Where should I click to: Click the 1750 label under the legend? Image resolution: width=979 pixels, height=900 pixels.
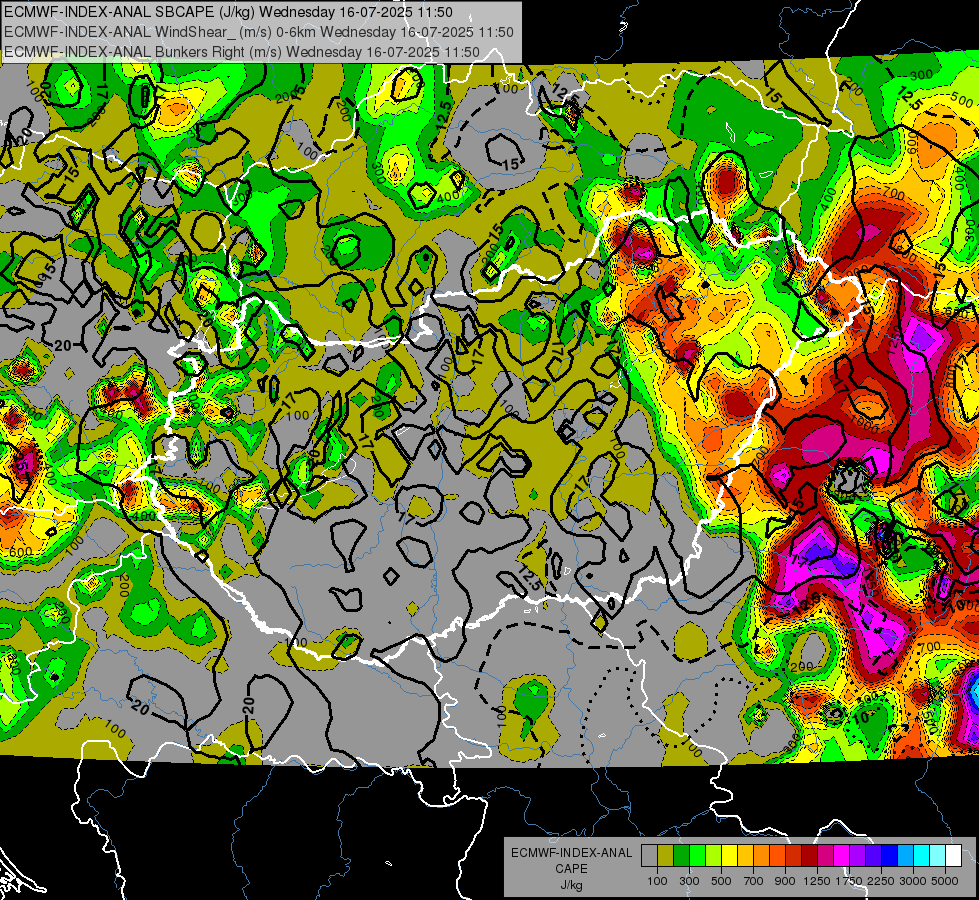(x=849, y=881)
